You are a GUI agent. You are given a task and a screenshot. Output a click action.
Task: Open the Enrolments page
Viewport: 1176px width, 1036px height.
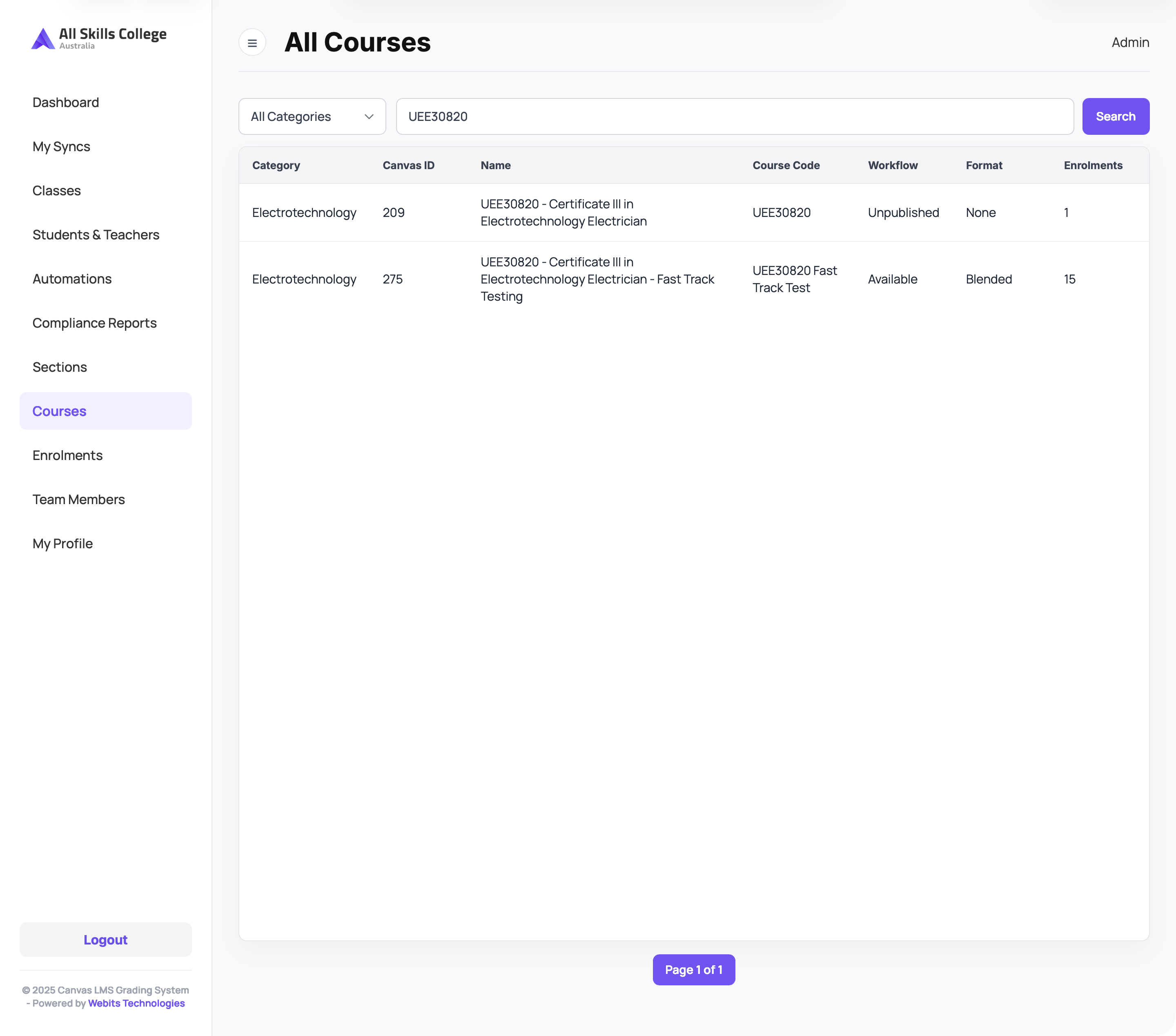click(x=67, y=455)
